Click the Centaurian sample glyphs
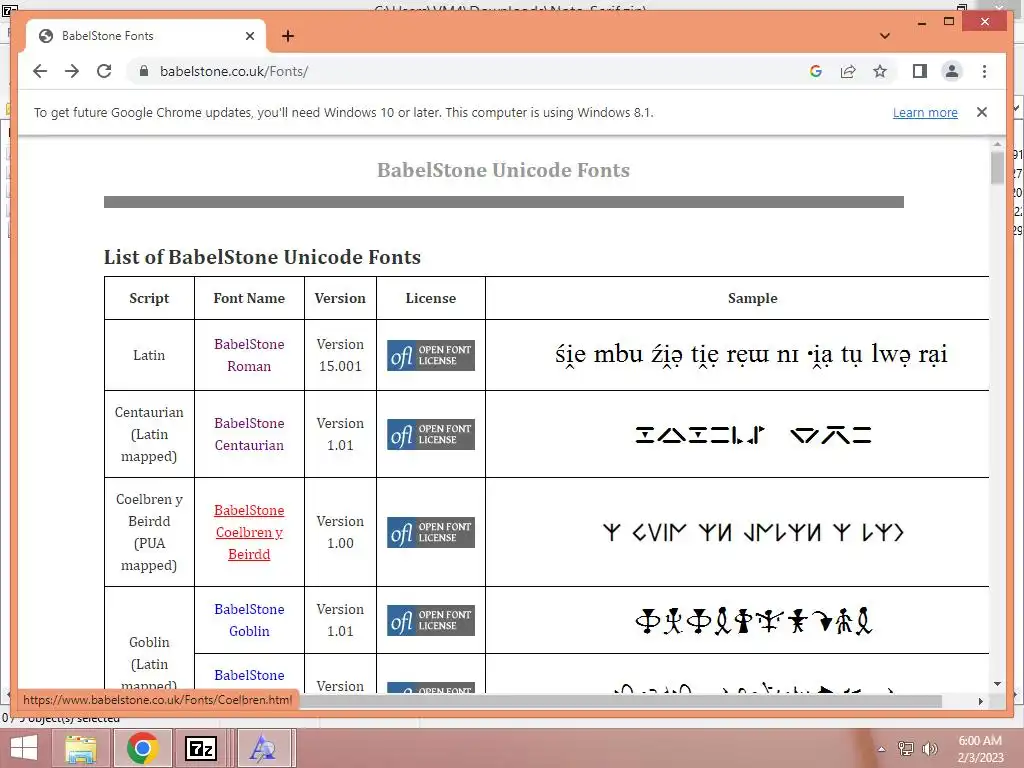 click(x=753, y=434)
